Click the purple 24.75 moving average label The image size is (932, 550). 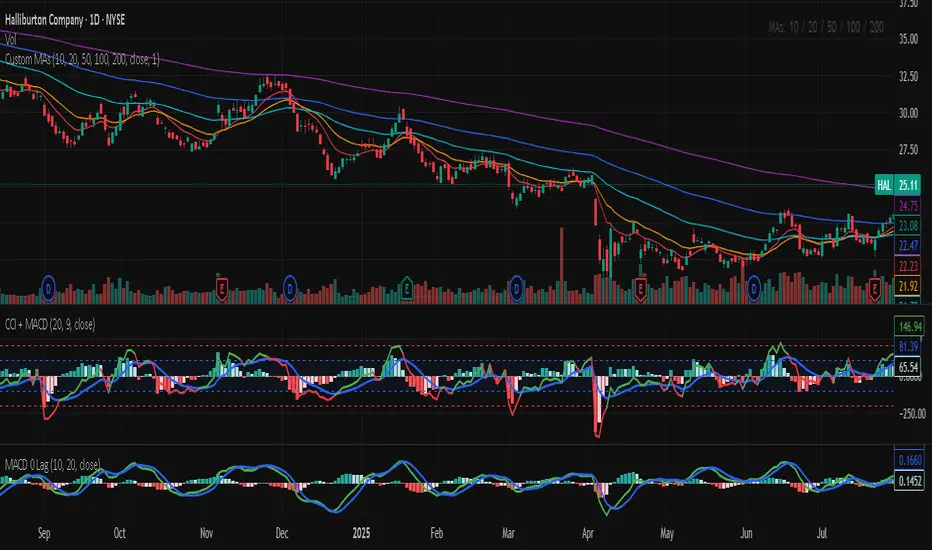pyautogui.click(x=908, y=206)
